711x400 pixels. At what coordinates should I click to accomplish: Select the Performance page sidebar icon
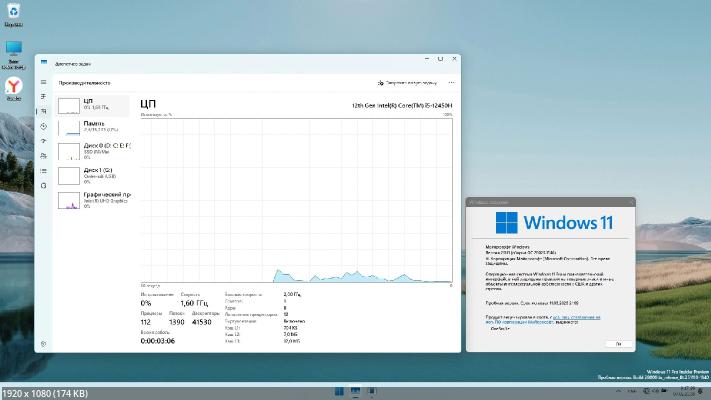43,112
